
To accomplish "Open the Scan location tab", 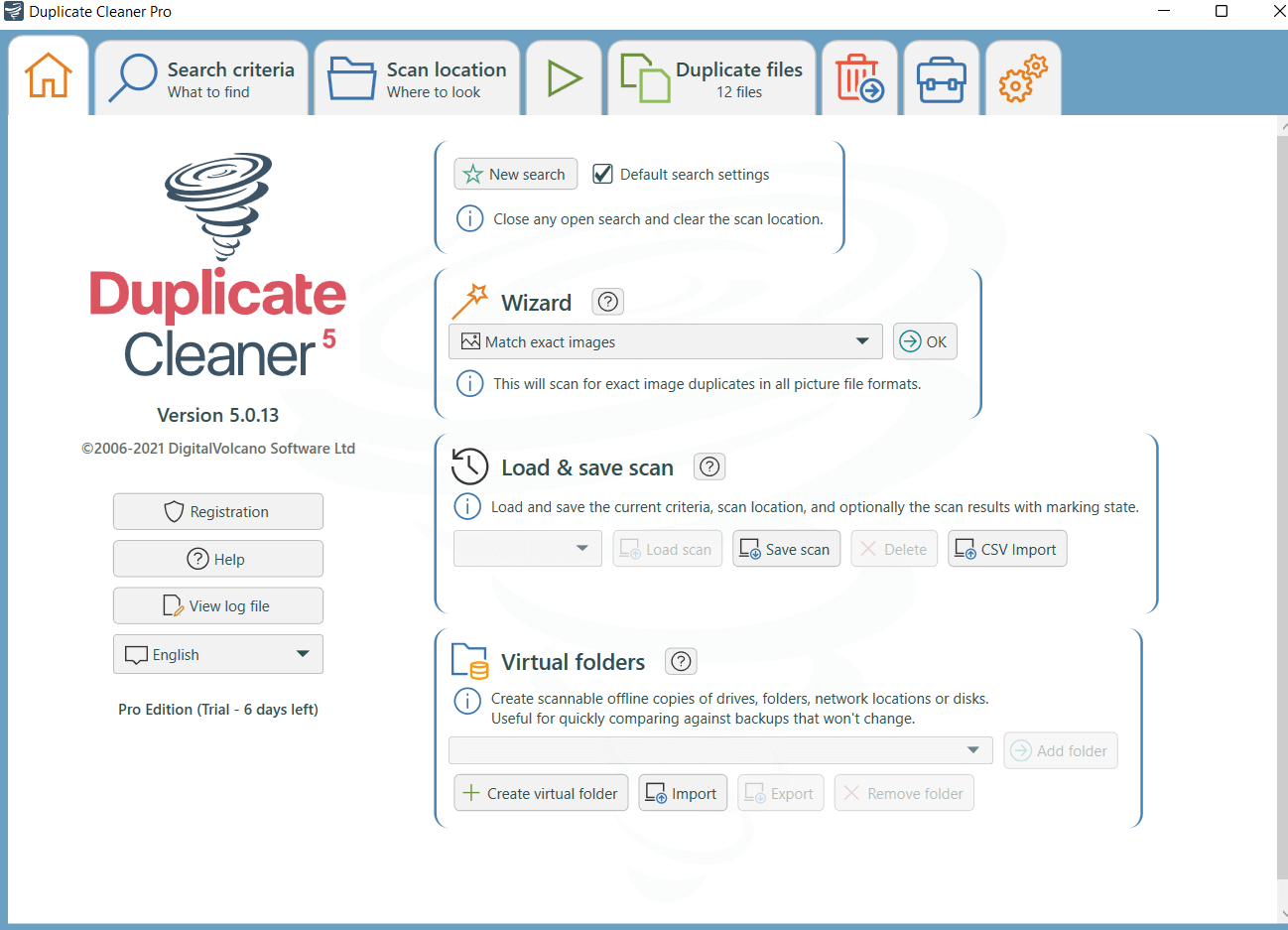I will 418,78.
